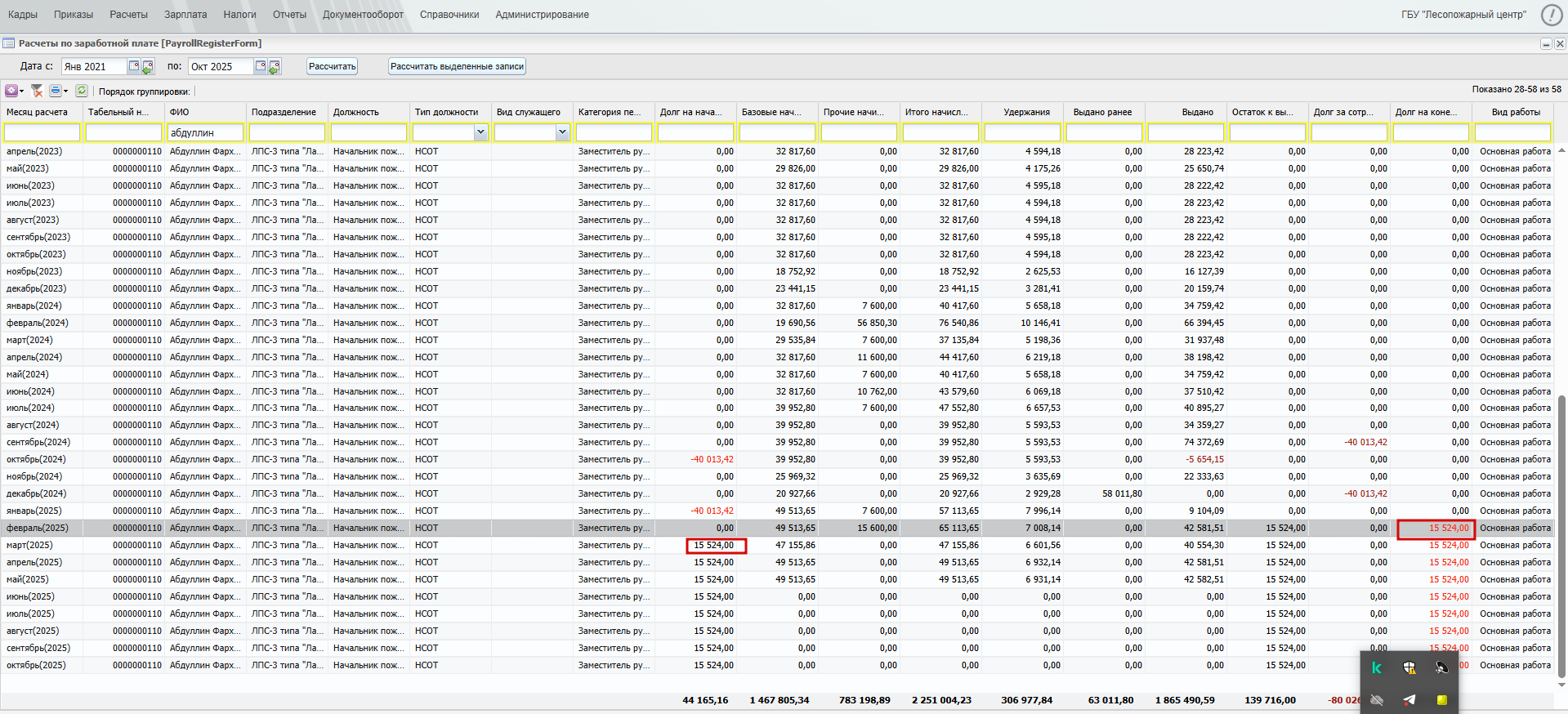Open the calendar picker for start date
Image resolution: width=1568 pixels, height=714 pixels.
coord(134,66)
